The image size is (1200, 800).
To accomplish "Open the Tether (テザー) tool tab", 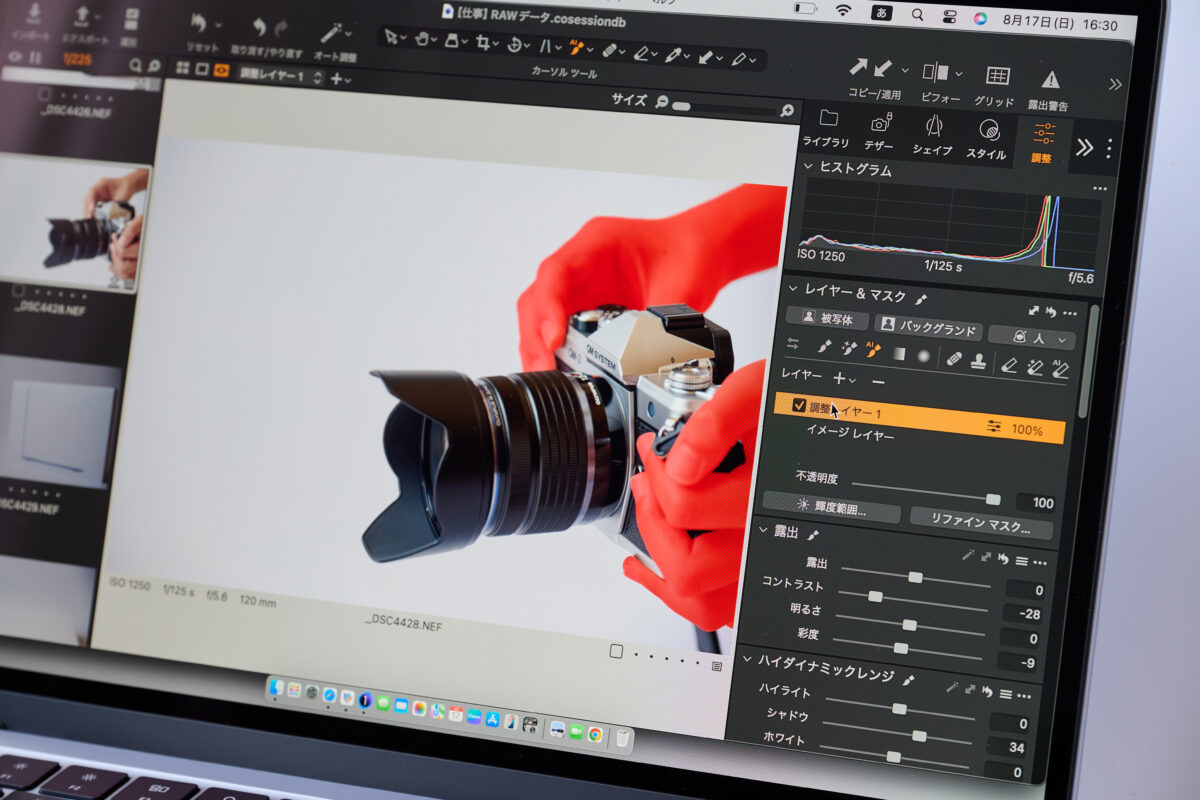I will click(x=879, y=132).
